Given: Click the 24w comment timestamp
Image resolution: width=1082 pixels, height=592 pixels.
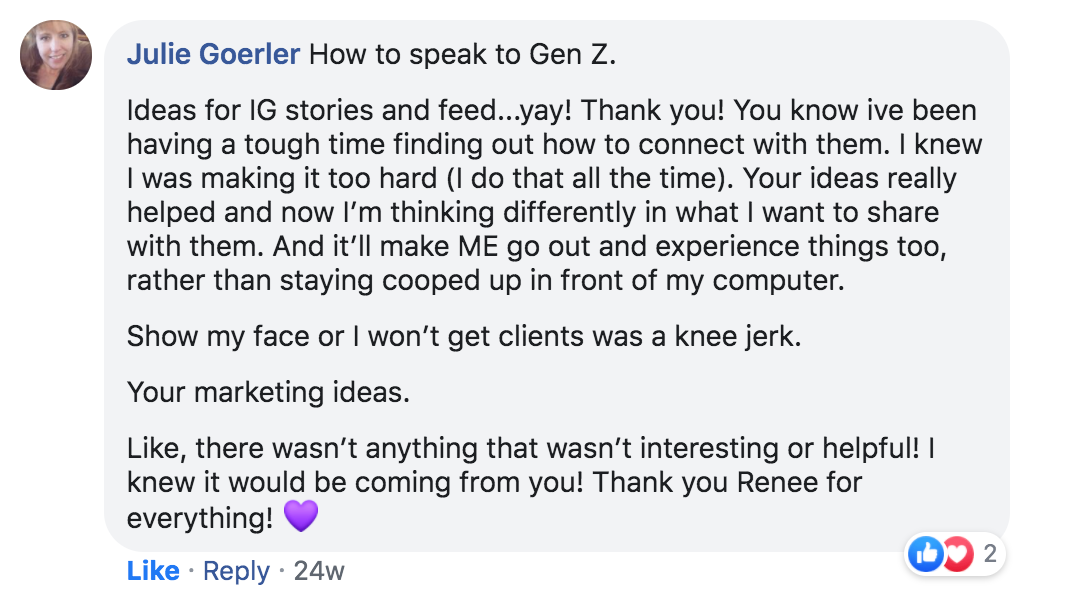Looking at the screenshot, I should pyautogui.click(x=319, y=571).
